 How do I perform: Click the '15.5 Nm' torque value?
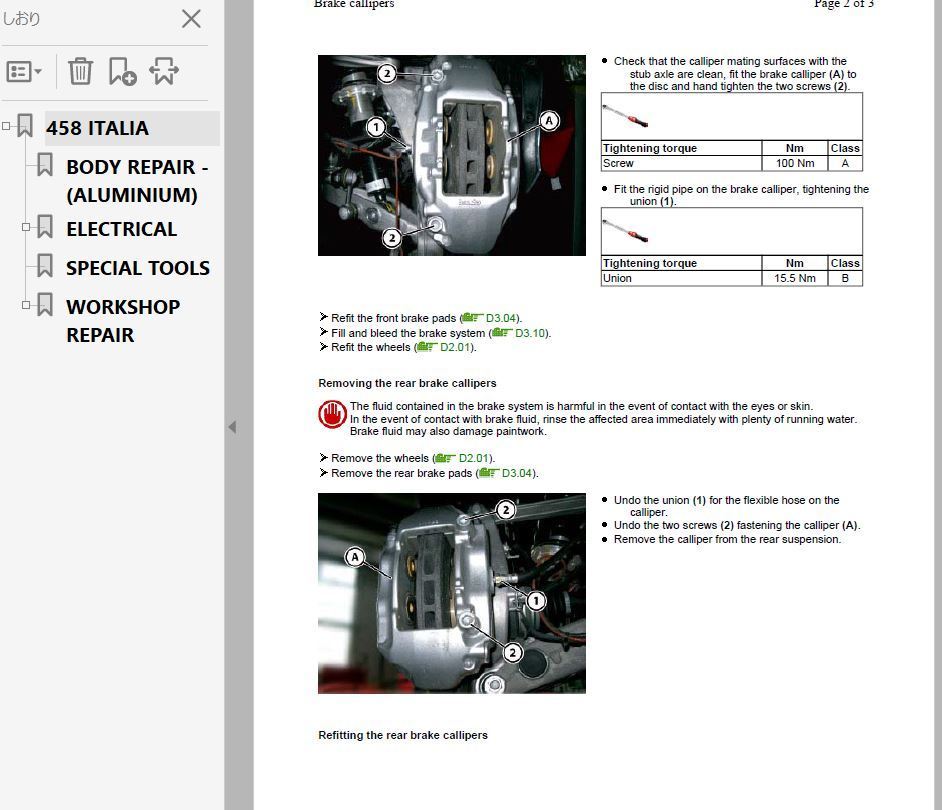[795, 278]
